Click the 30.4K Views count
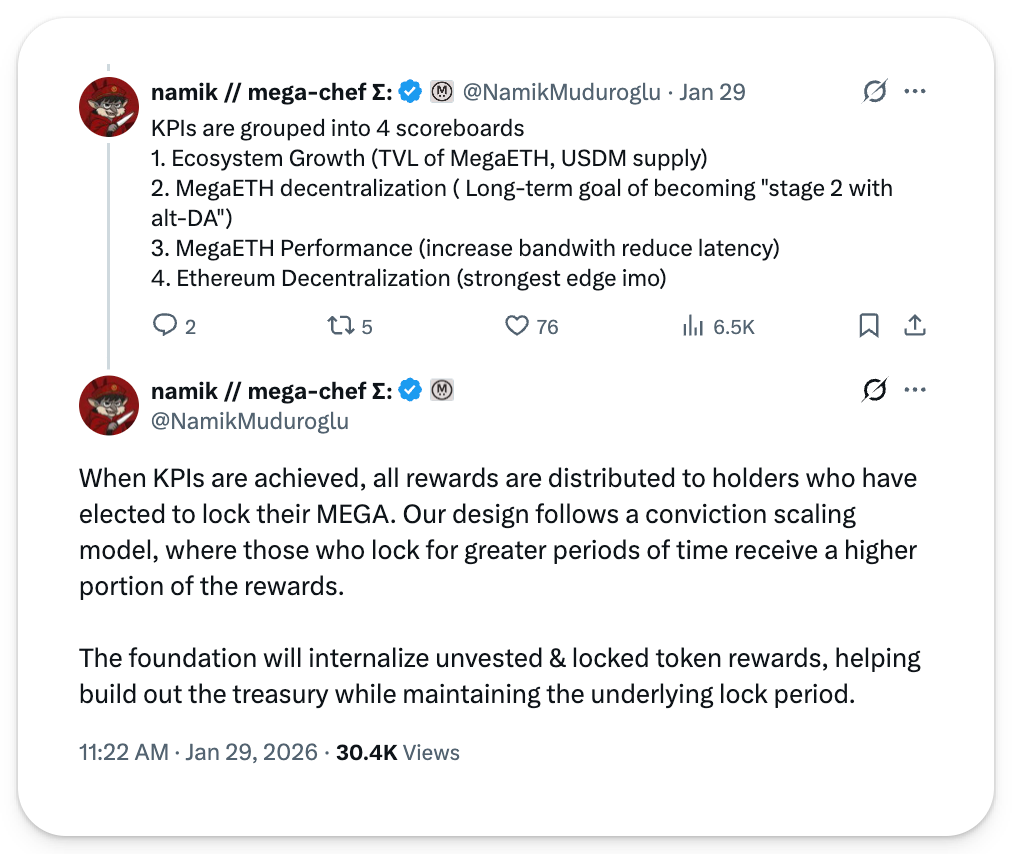Image resolution: width=1012 pixels, height=854 pixels. [398, 753]
